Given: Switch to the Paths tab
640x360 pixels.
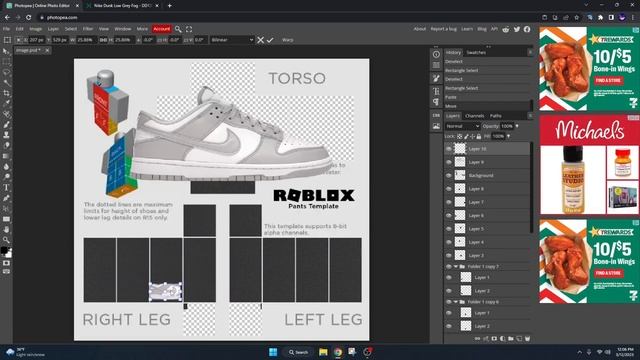Looking at the screenshot, I should click(x=496, y=116).
